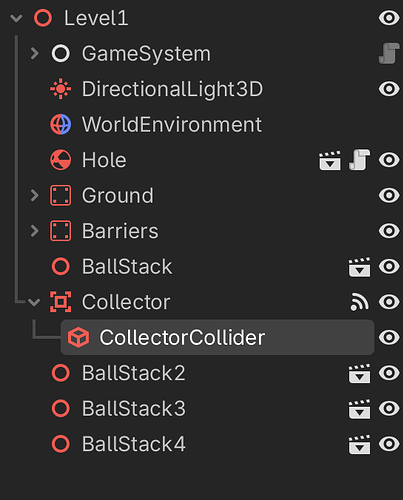Screen dimensions: 403x500
Task: Click the WorldEnvironment globe icon
Action: click(60, 124)
